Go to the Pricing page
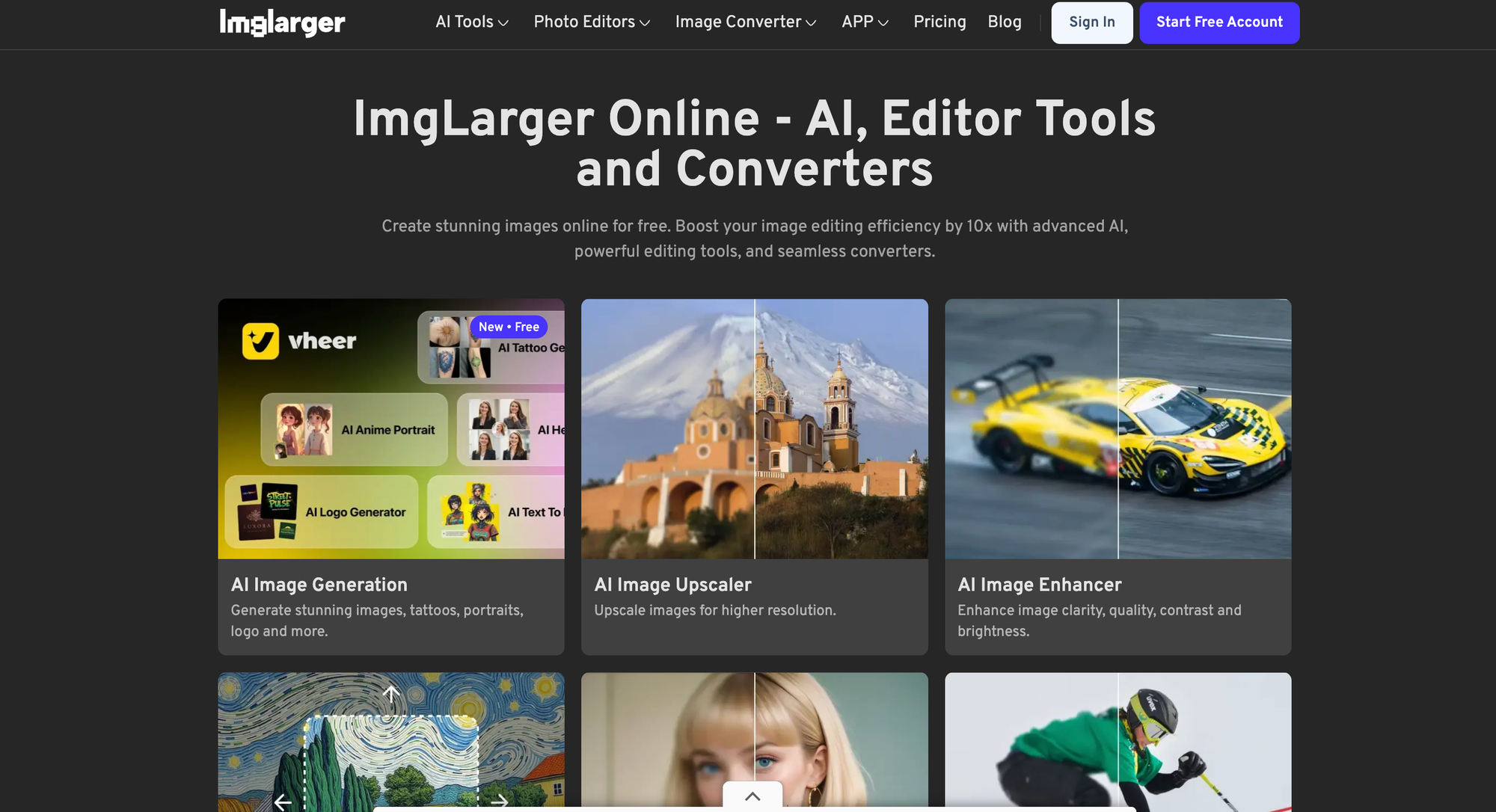1496x812 pixels. [939, 22]
